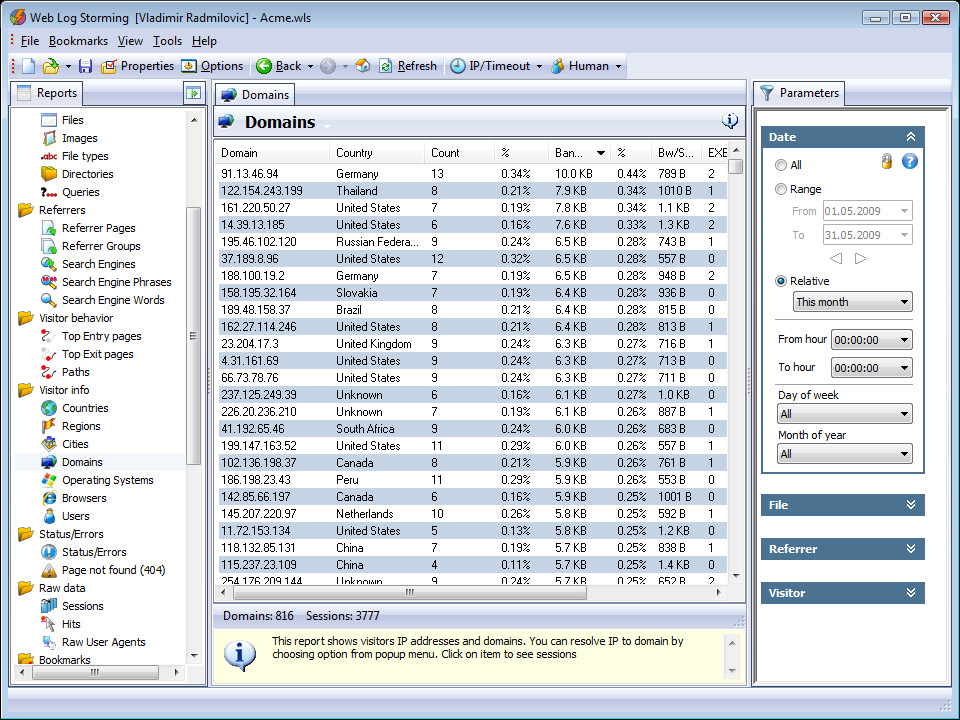
Task: Open the This month relative date dropdown
Action: (852, 302)
